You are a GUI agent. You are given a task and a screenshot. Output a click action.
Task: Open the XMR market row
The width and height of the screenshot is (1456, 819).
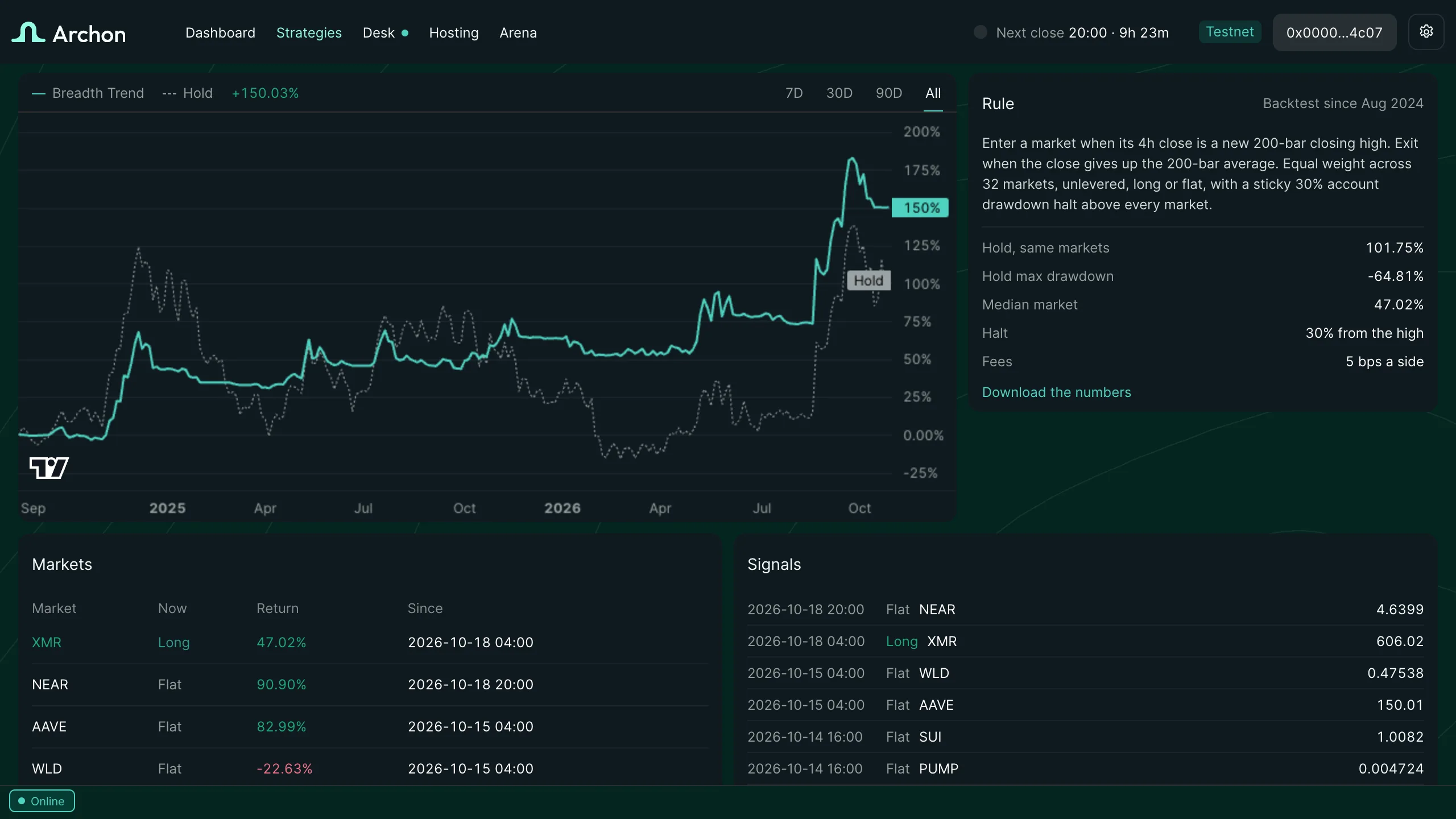[370, 643]
